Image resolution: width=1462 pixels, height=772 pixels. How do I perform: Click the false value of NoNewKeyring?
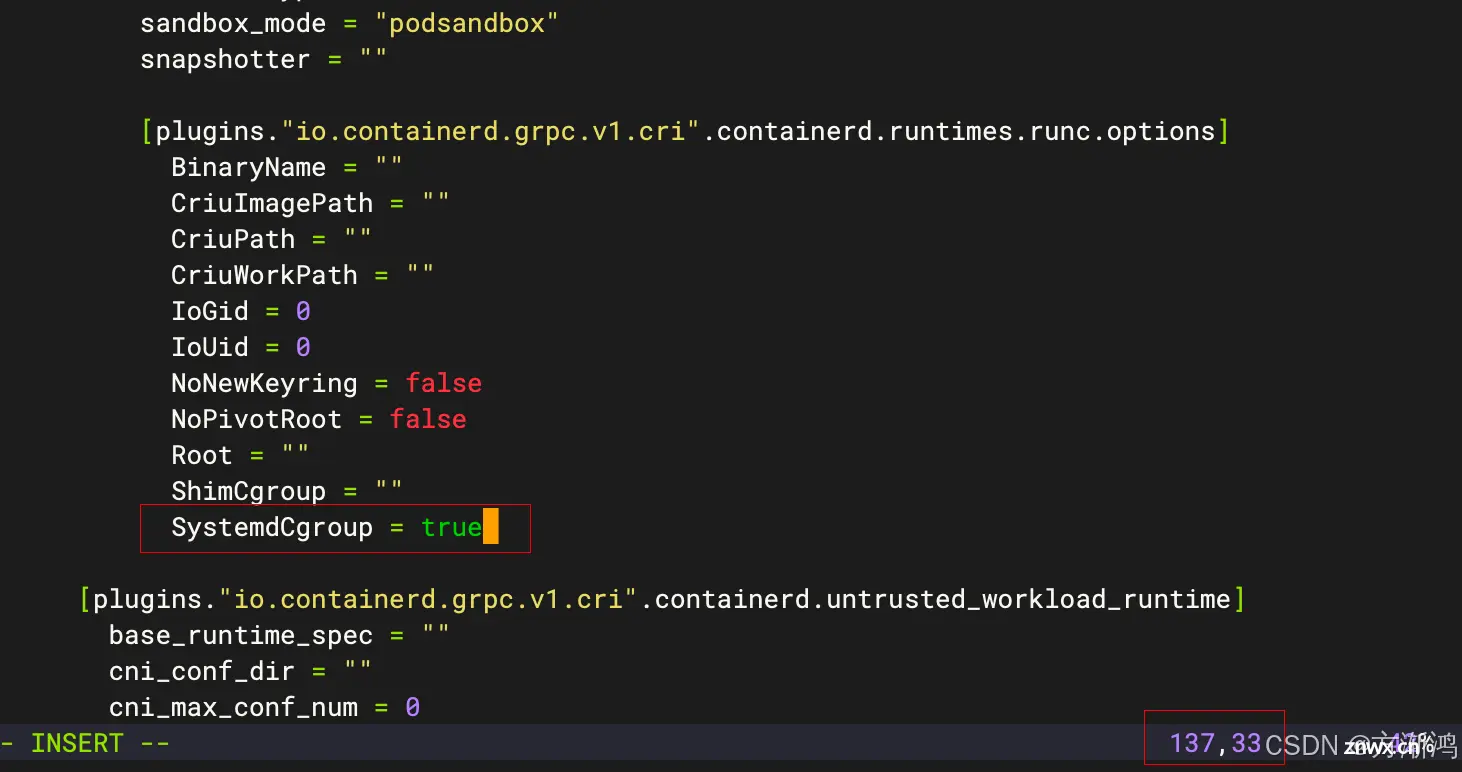tap(443, 383)
